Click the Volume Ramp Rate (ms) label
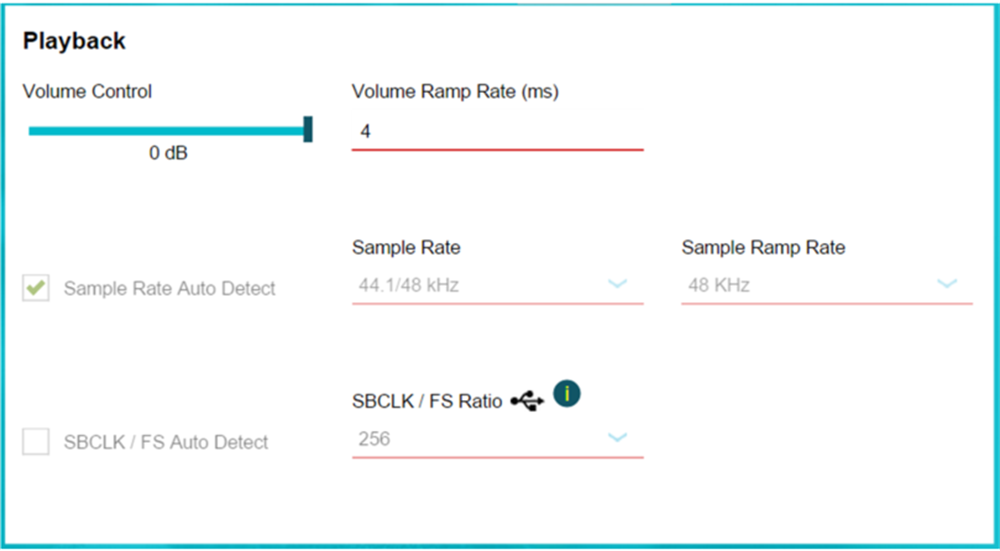The height and width of the screenshot is (551, 1000). click(455, 91)
